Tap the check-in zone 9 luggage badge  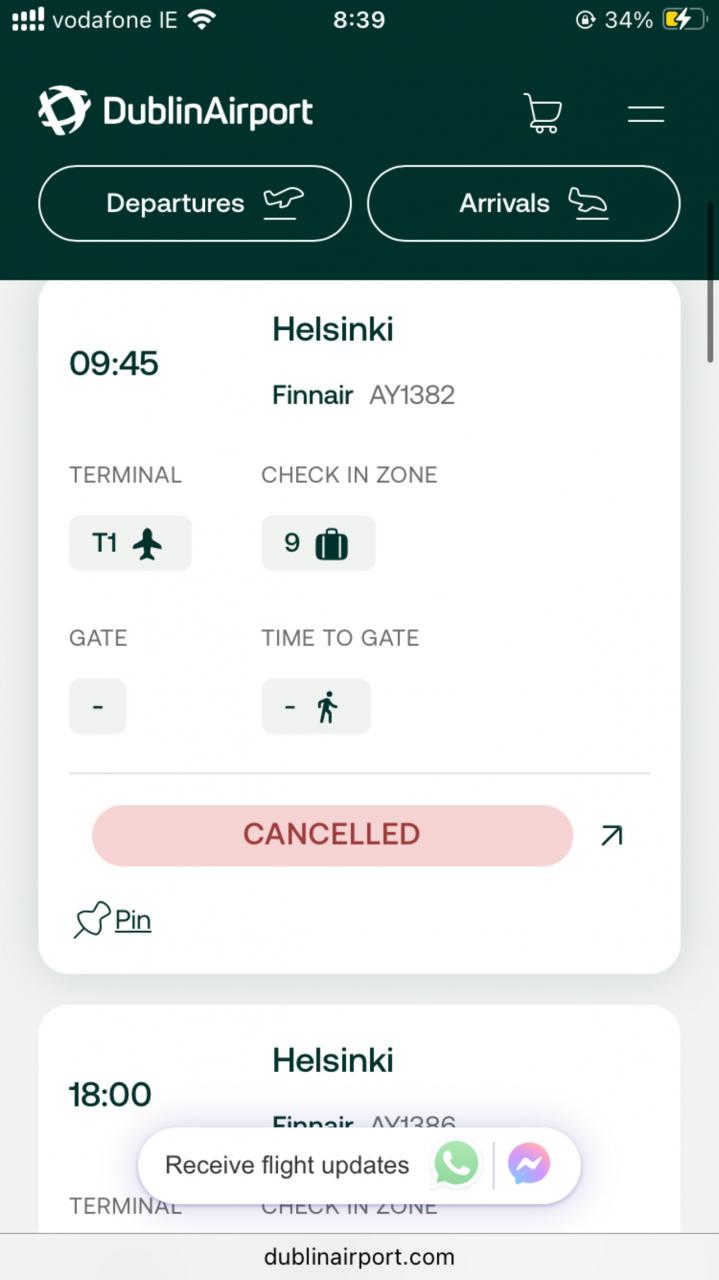tap(318, 543)
